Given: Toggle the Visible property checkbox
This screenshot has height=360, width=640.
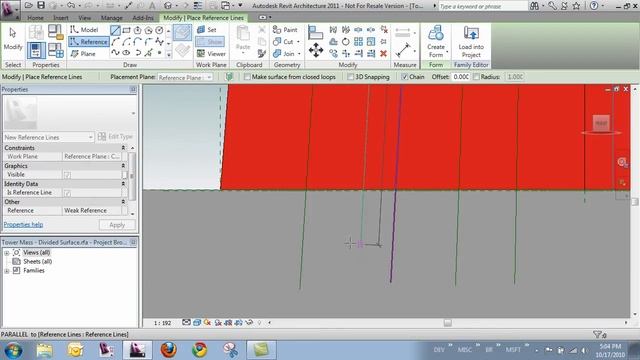Looking at the screenshot, I should (x=67, y=175).
